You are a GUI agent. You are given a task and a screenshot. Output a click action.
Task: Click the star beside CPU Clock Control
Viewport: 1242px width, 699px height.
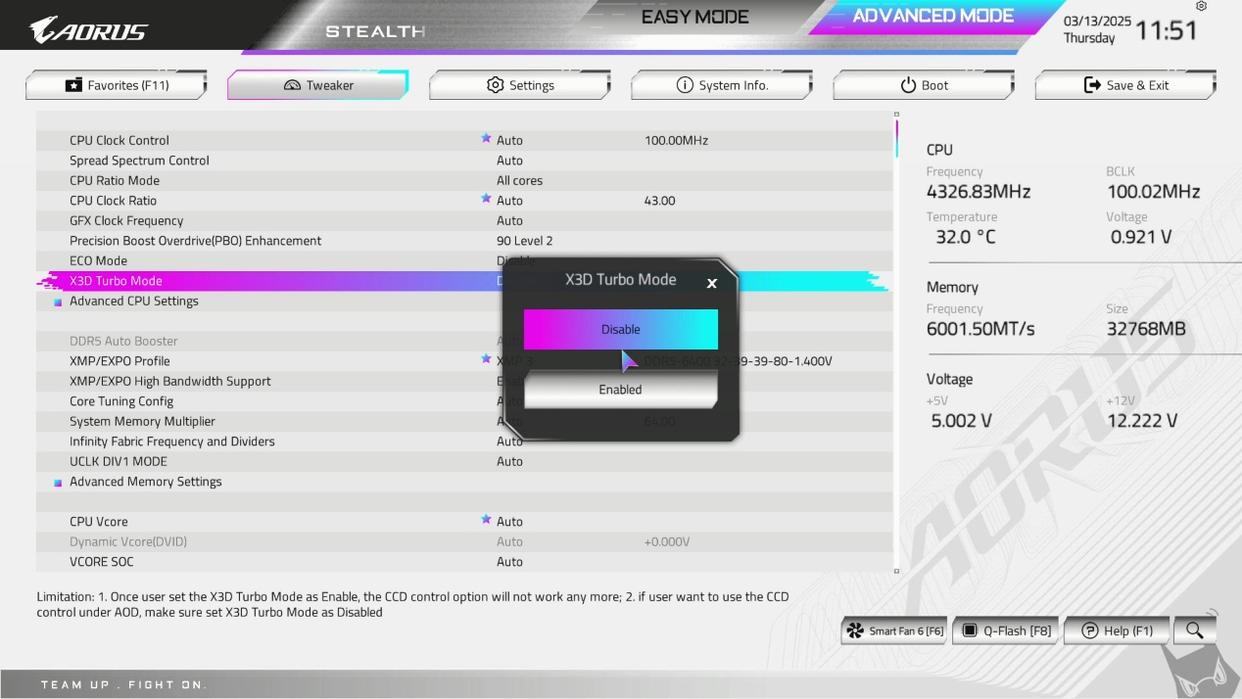tap(486, 139)
